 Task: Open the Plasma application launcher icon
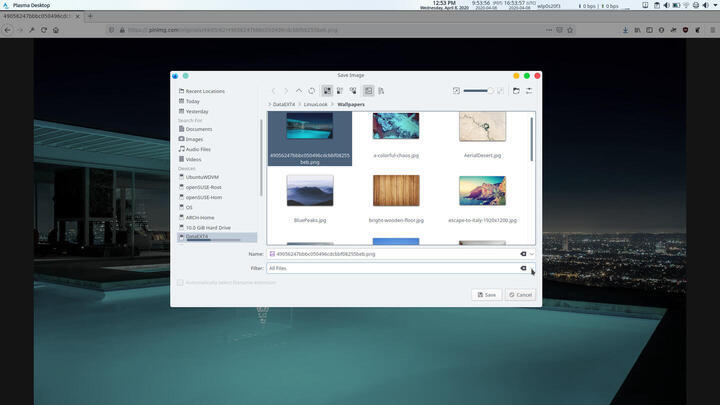pyautogui.click(x=6, y=5)
